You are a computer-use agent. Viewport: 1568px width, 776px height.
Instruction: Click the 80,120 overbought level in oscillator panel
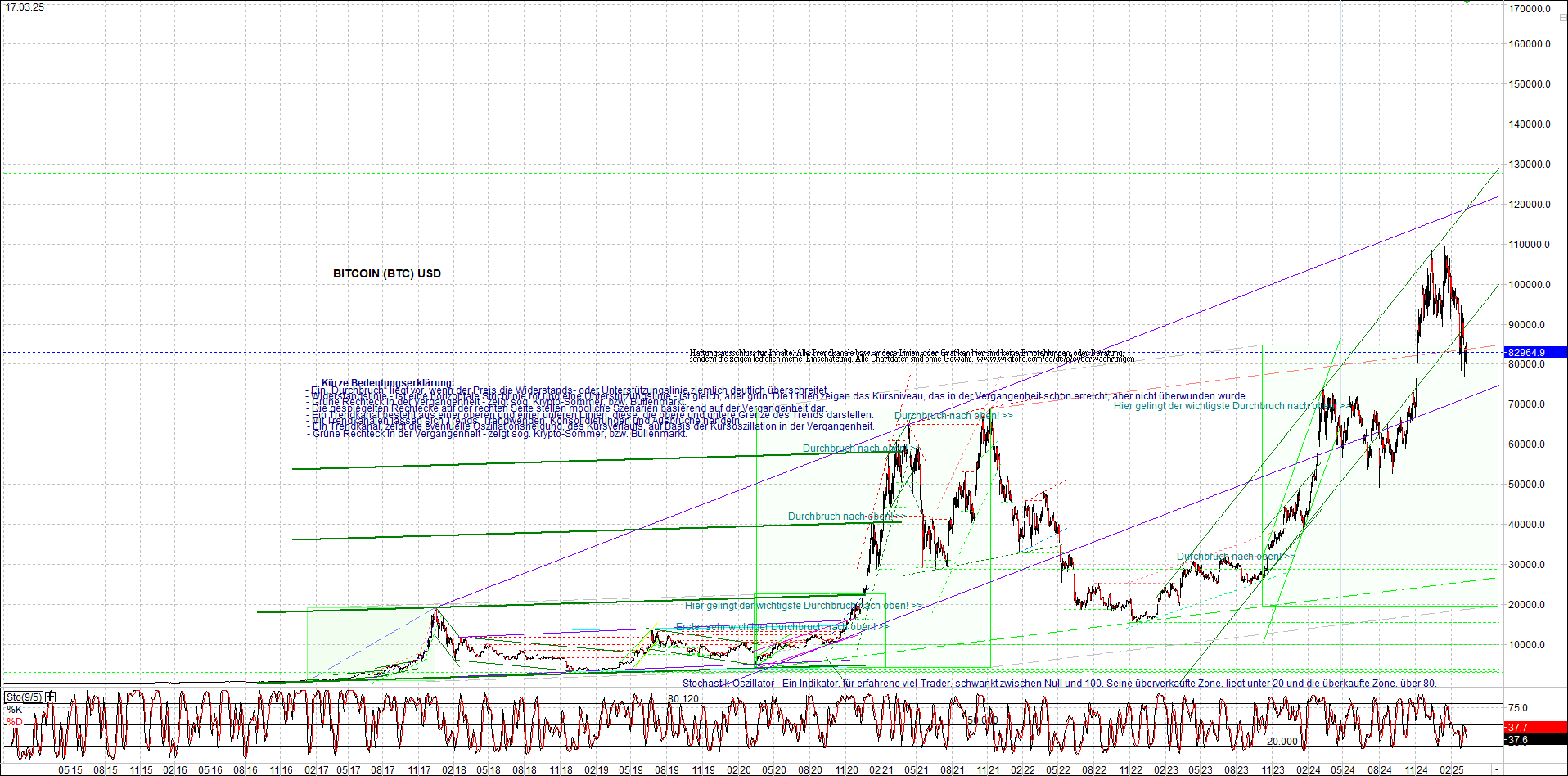click(682, 697)
